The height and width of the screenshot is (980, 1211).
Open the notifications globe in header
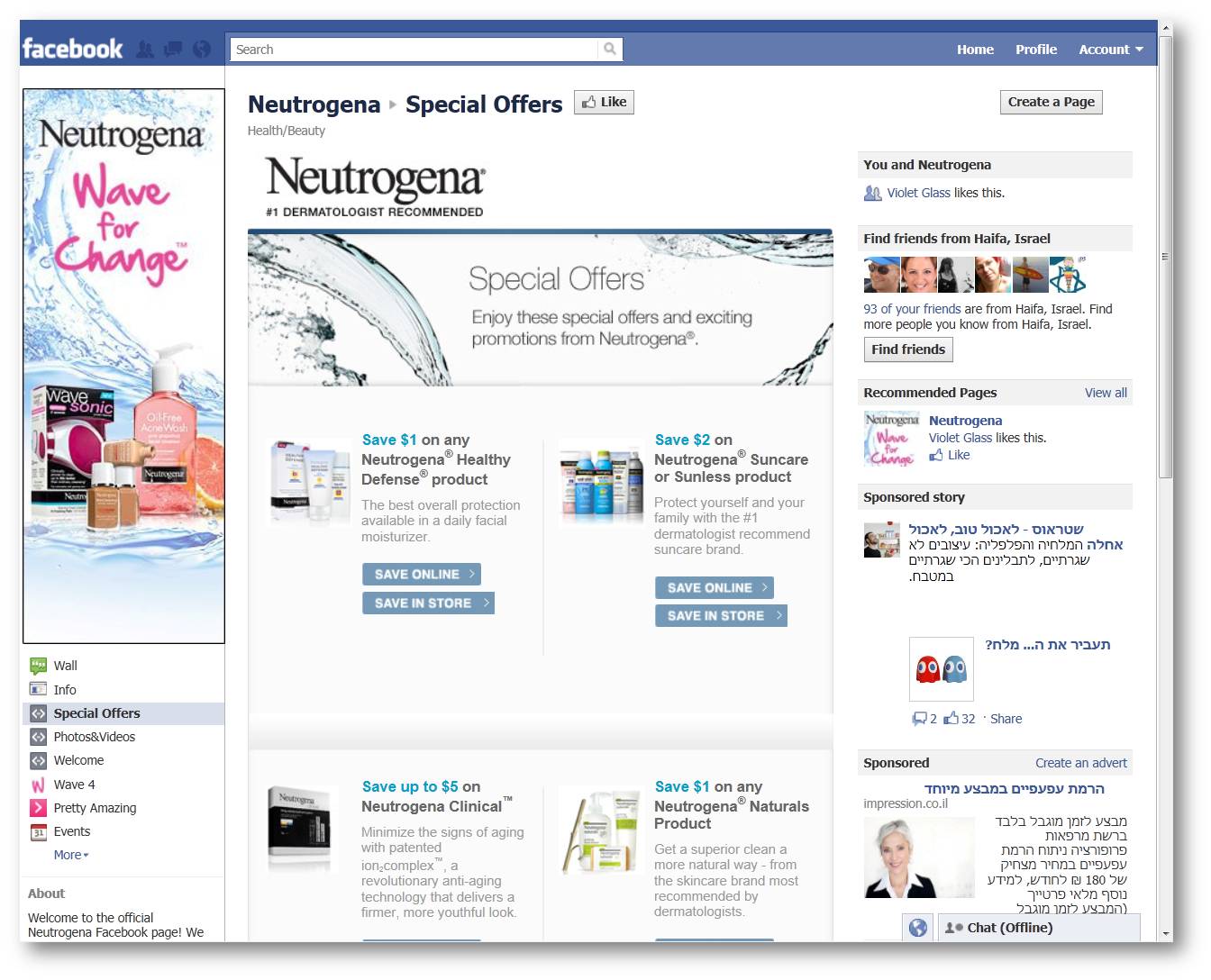point(202,50)
